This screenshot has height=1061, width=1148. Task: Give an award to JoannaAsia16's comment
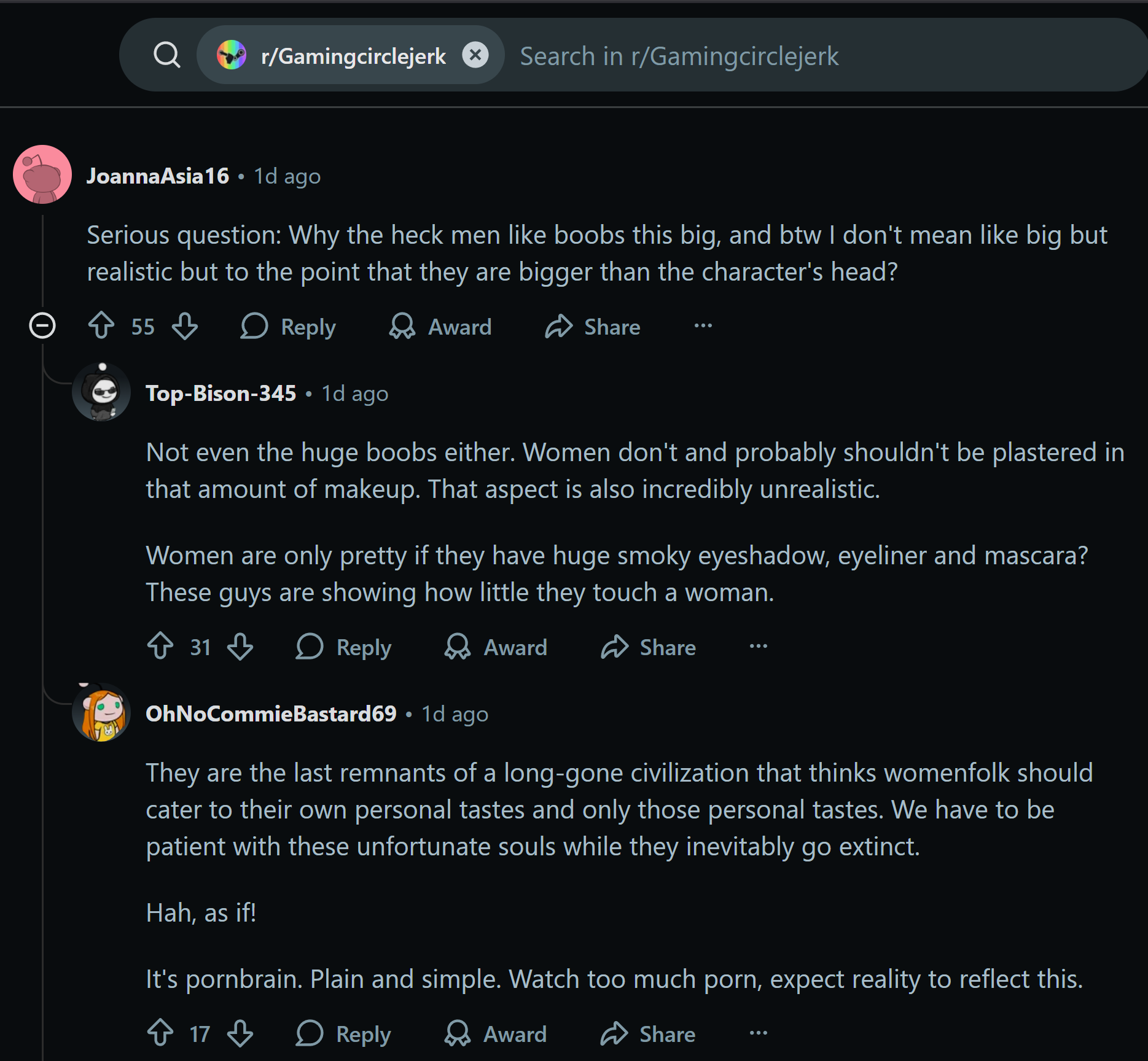click(x=441, y=327)
